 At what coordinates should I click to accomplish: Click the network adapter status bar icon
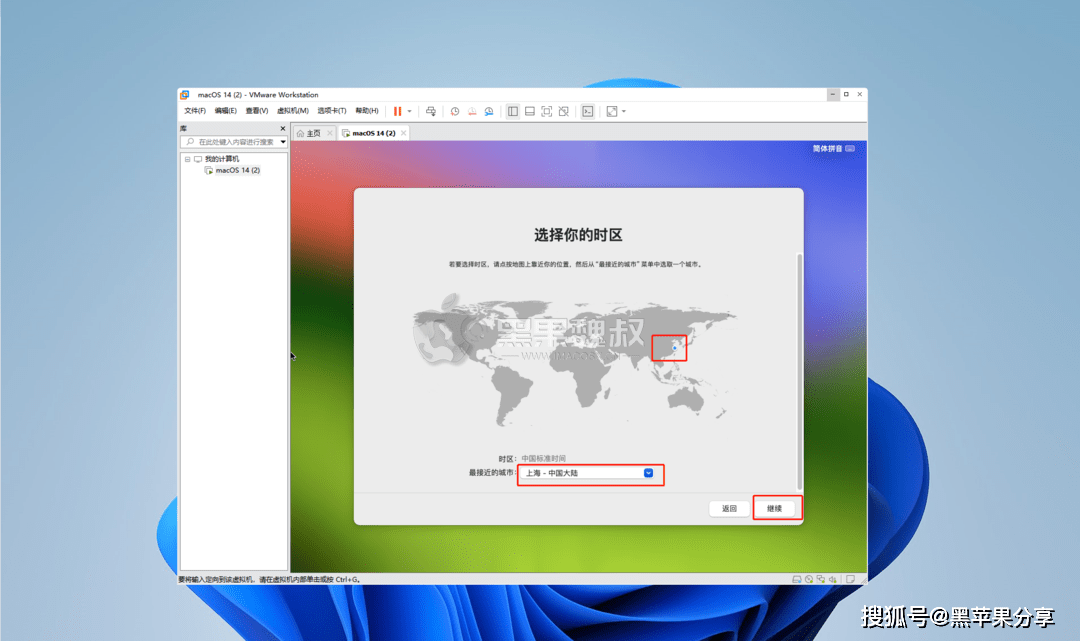[x=820, y=580]
